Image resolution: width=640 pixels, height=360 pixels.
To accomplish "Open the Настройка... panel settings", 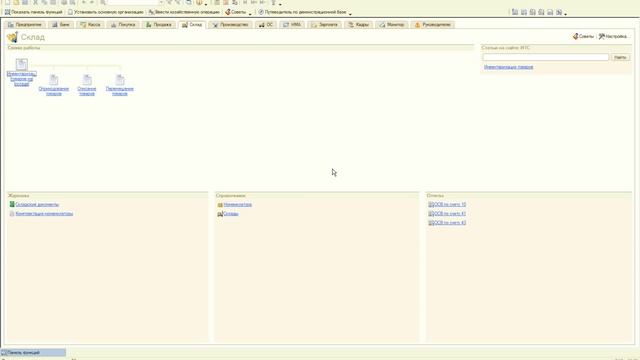I will tap(614, 37).
